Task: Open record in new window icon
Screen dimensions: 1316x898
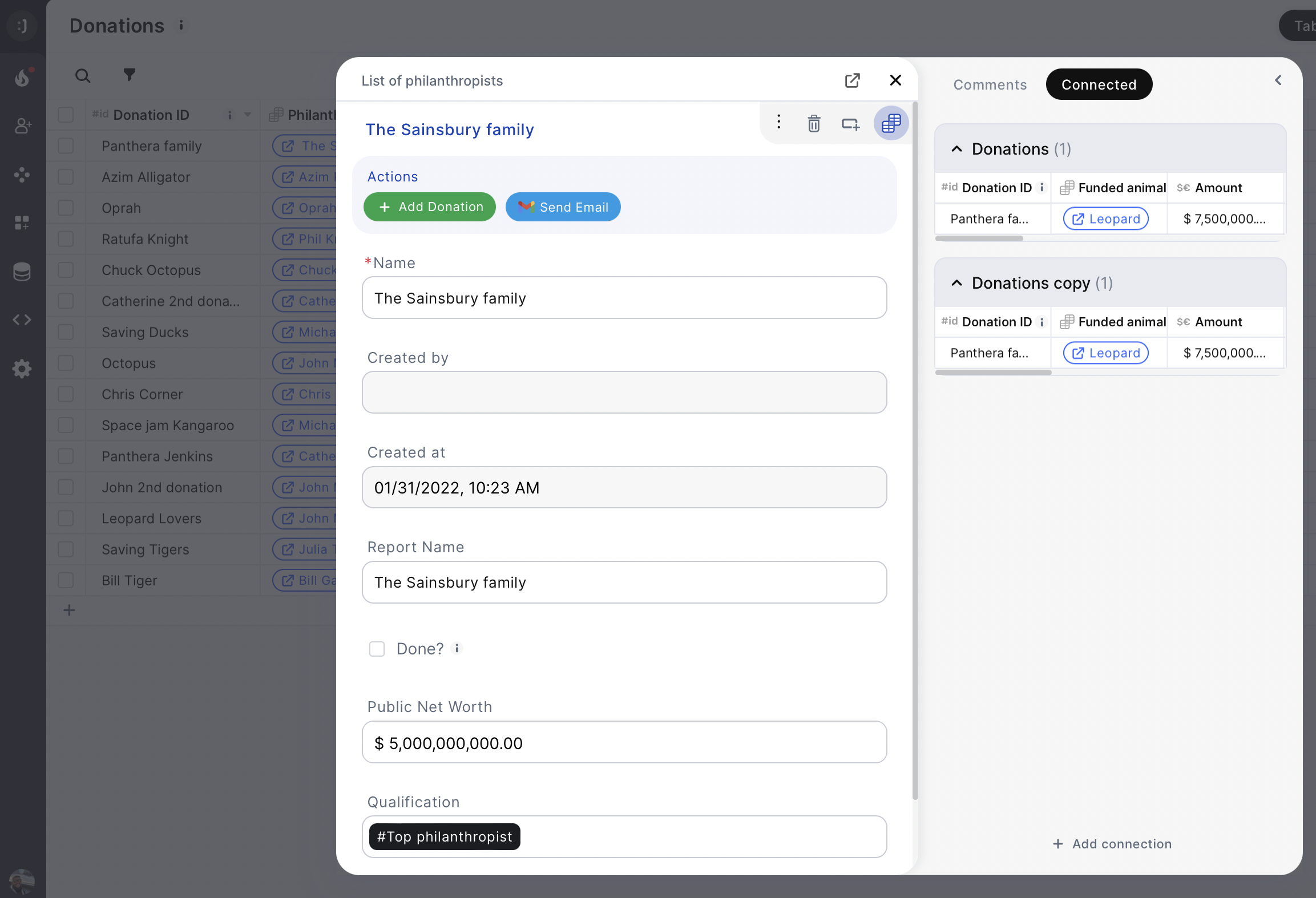Action: [852, 80]
